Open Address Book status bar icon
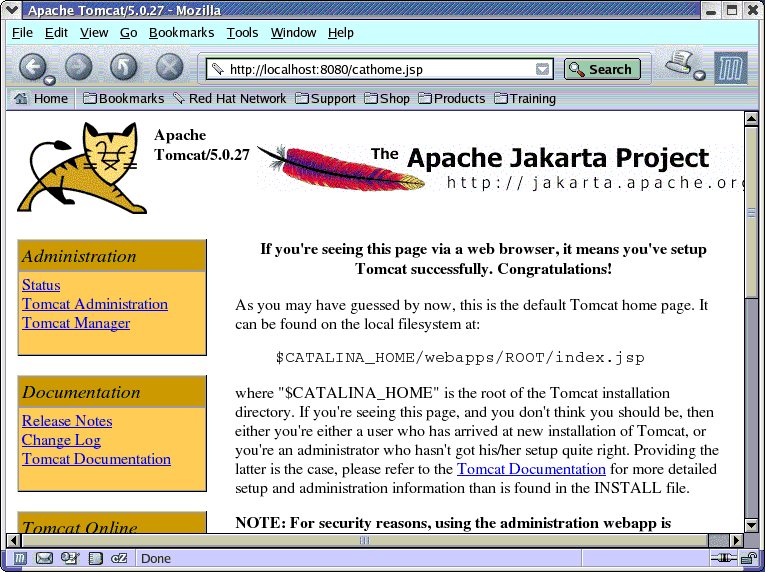This screenshot has width=765, height=572. (x=95, y=558)
